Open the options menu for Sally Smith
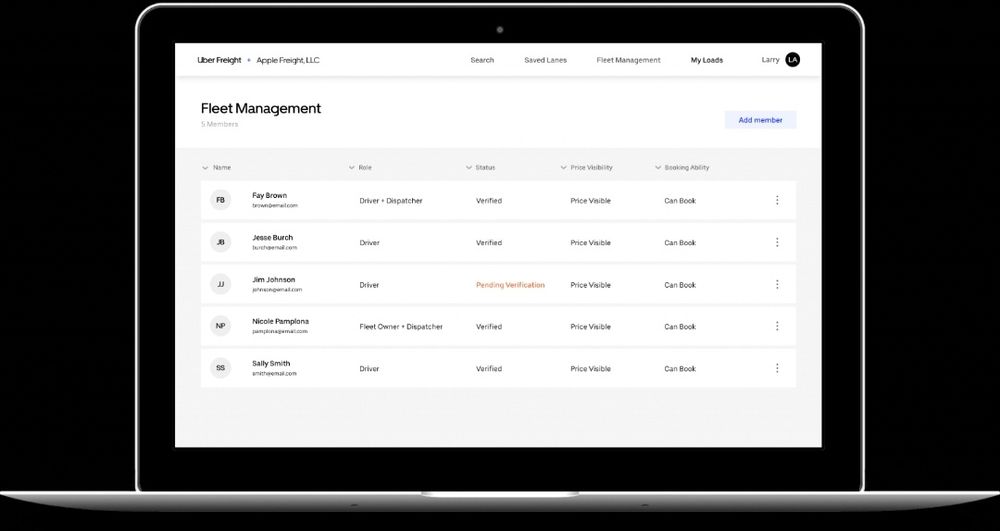Screen dimensions: 1000x531 [777, 368]
